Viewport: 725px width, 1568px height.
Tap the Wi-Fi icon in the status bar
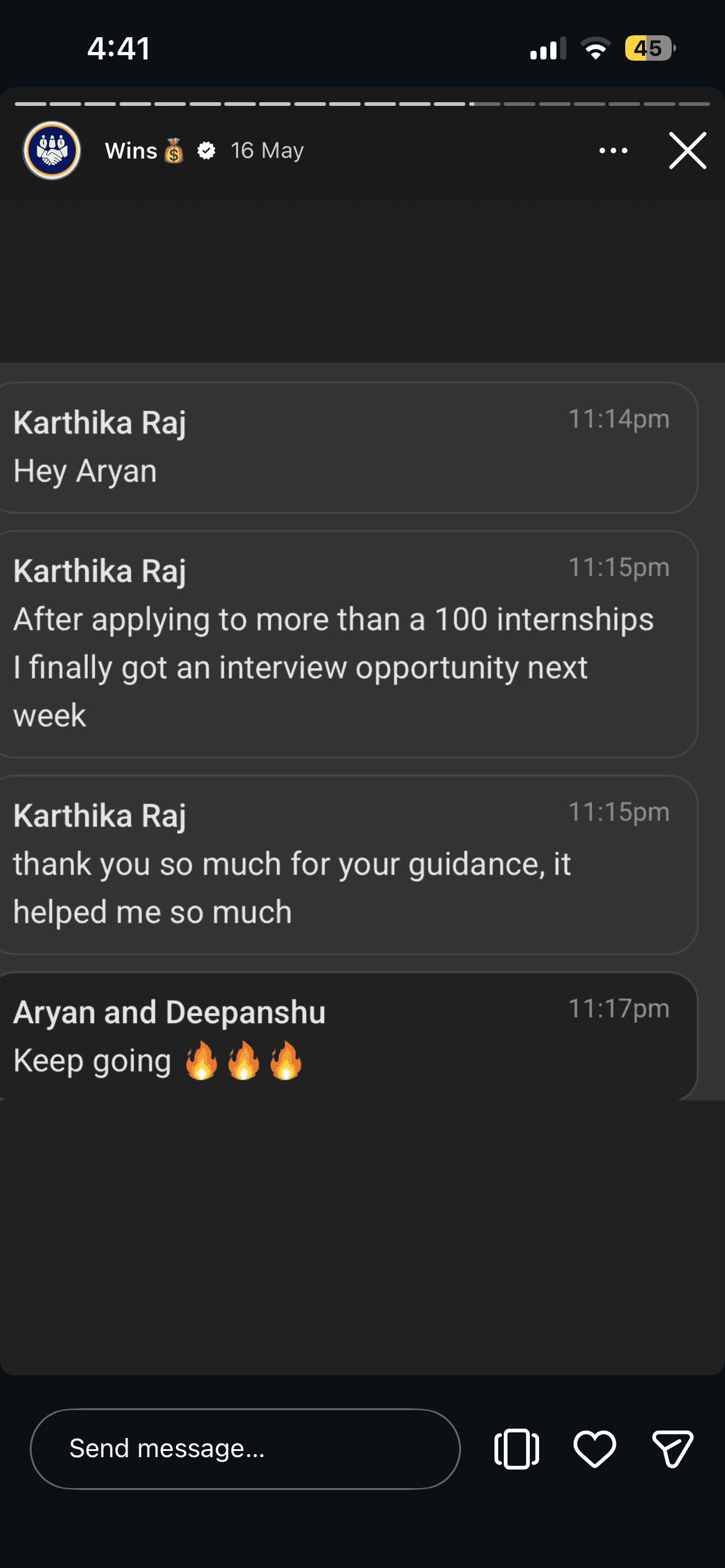[596, 48]
